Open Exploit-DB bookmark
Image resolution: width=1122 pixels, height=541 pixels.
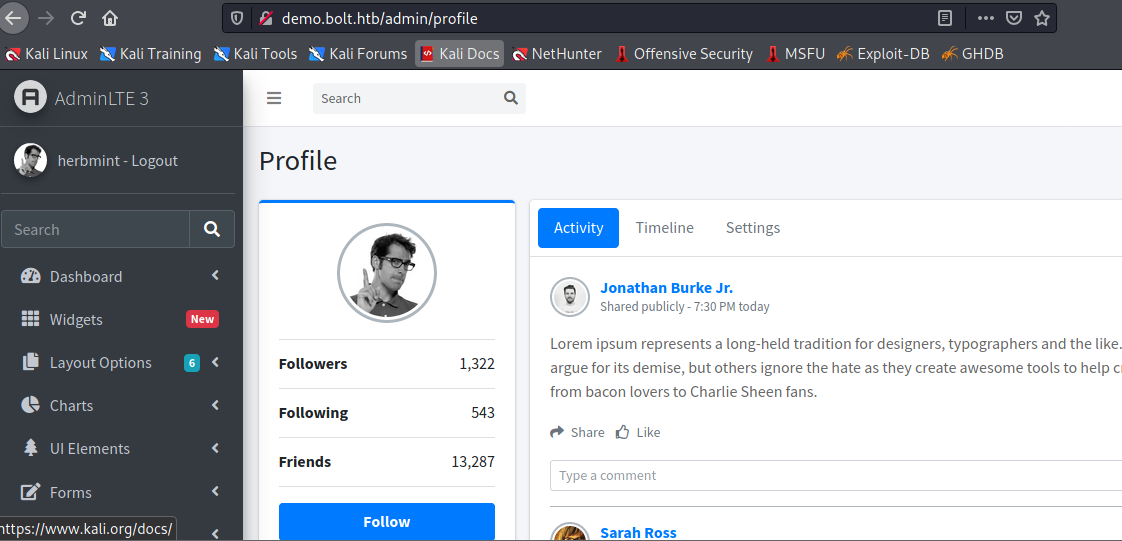click(x=883, y=54)
